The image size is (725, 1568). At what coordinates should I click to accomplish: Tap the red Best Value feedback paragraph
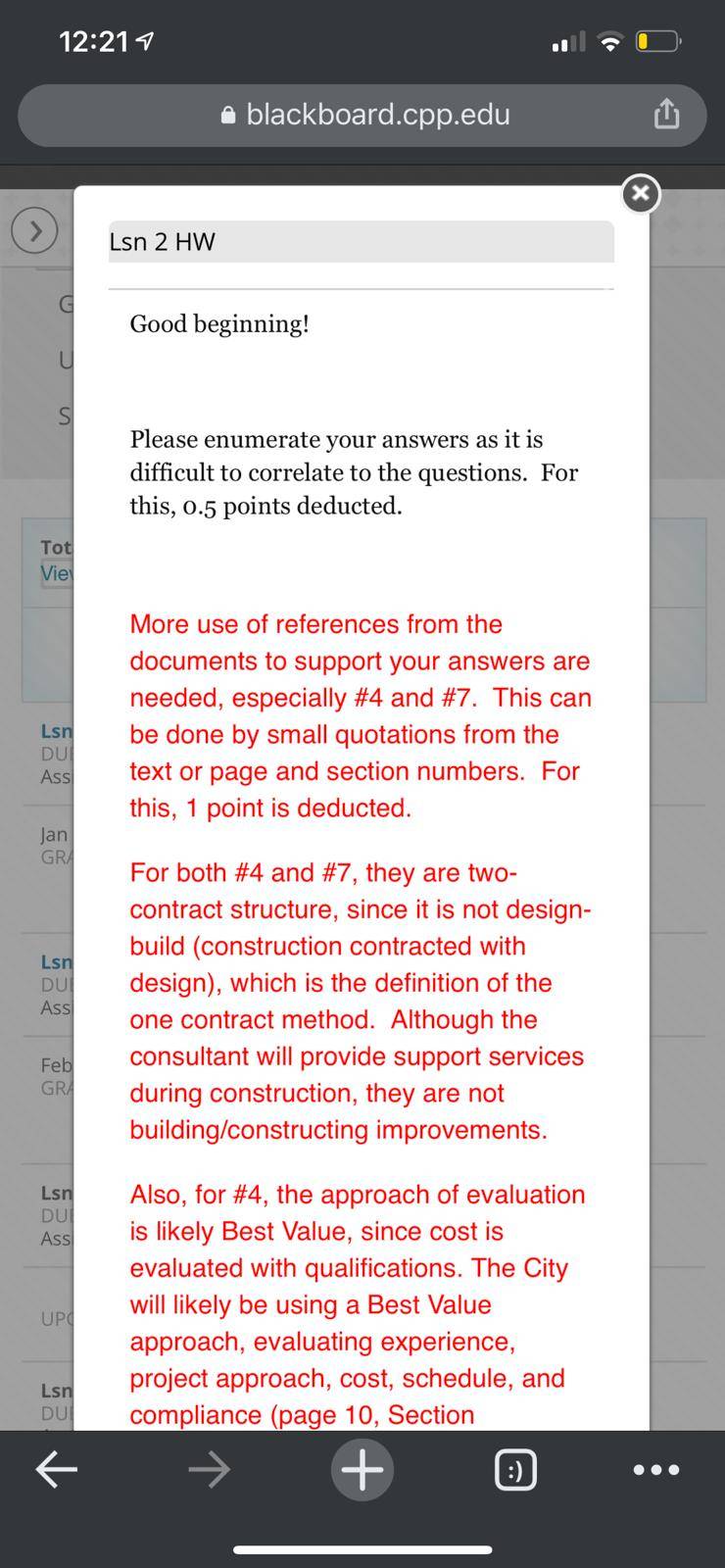point(358,1304)
